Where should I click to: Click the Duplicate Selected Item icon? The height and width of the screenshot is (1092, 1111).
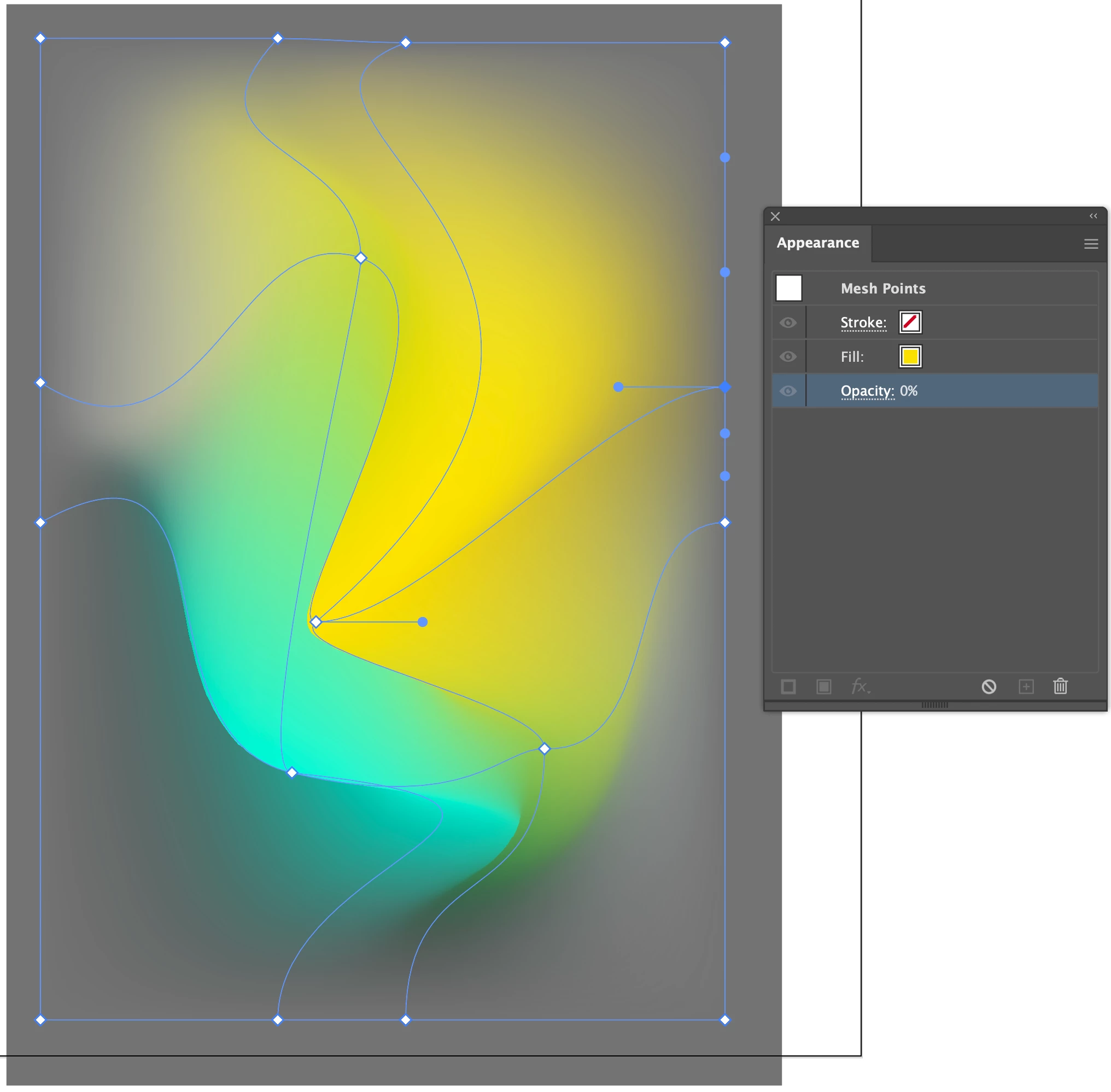[x=1026, y=686]
